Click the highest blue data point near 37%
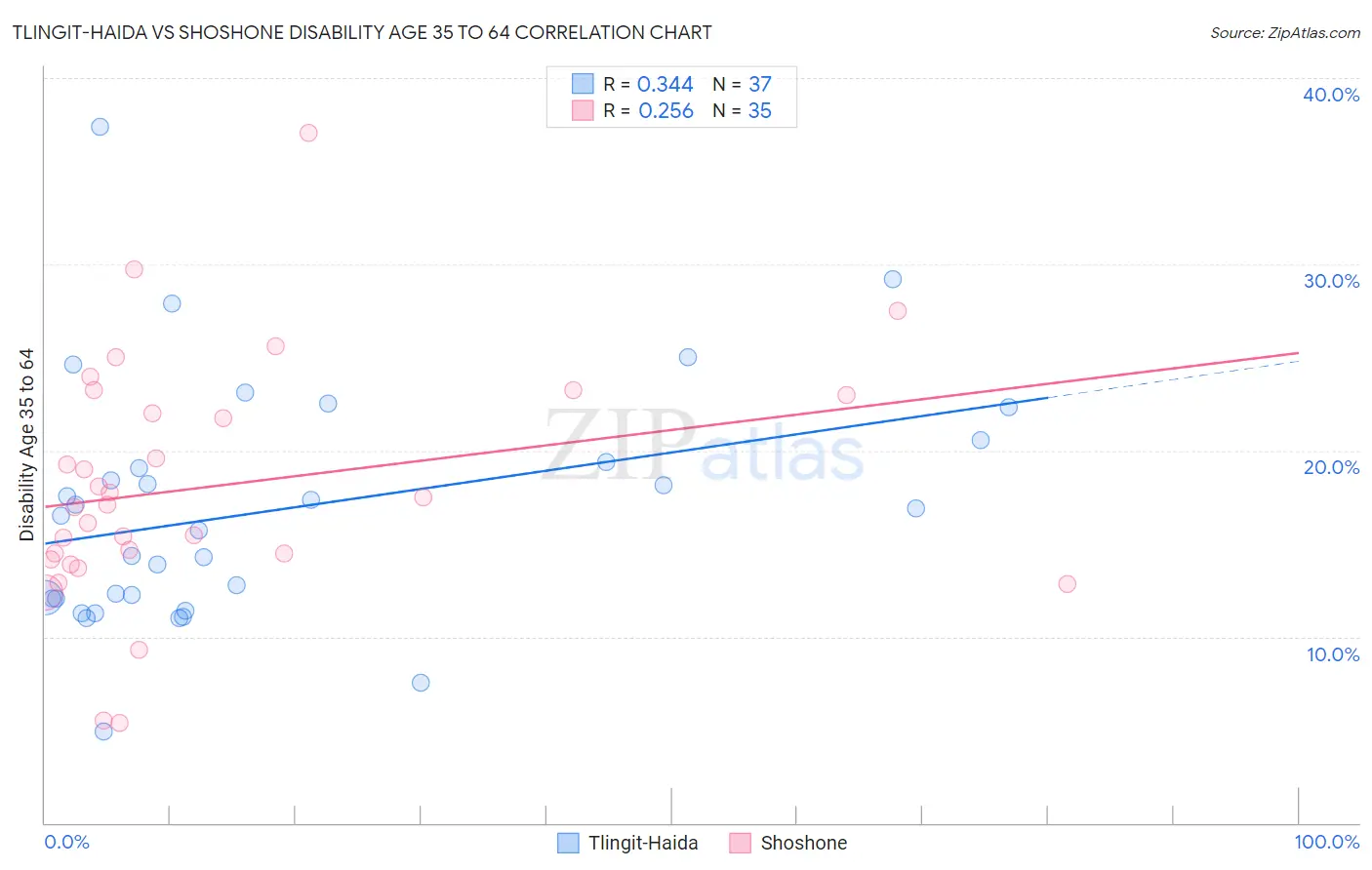Screen dimensions: 1372x870 click(x=100, y=127)
